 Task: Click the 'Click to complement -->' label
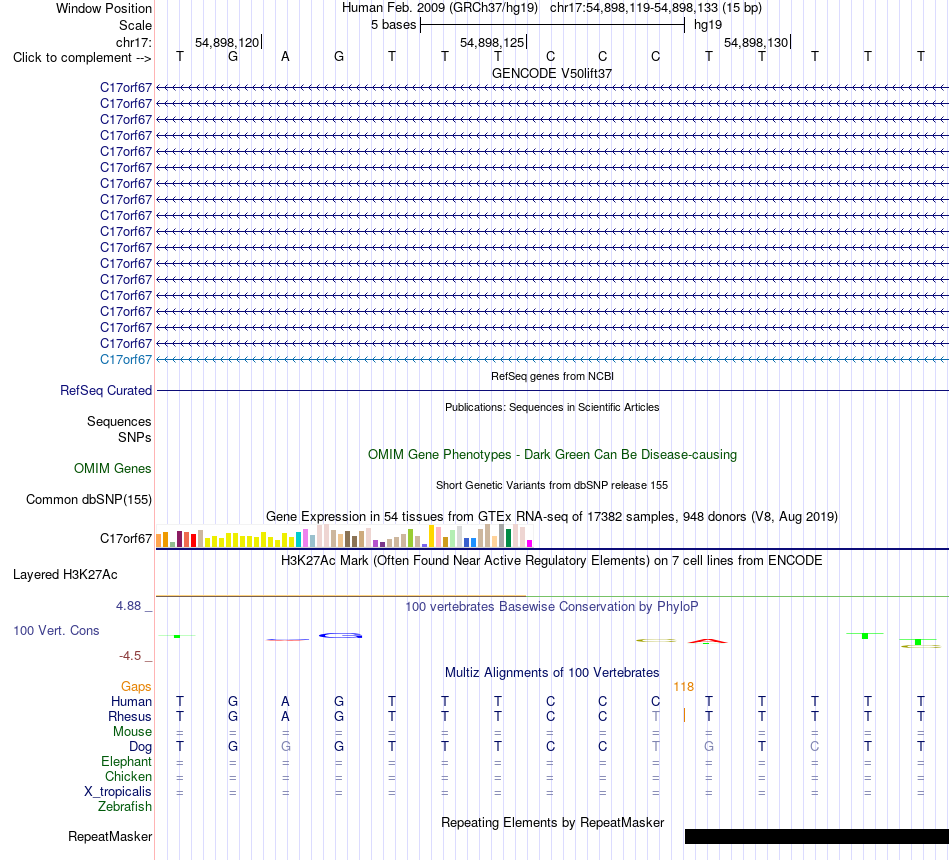tap(82, 58)
